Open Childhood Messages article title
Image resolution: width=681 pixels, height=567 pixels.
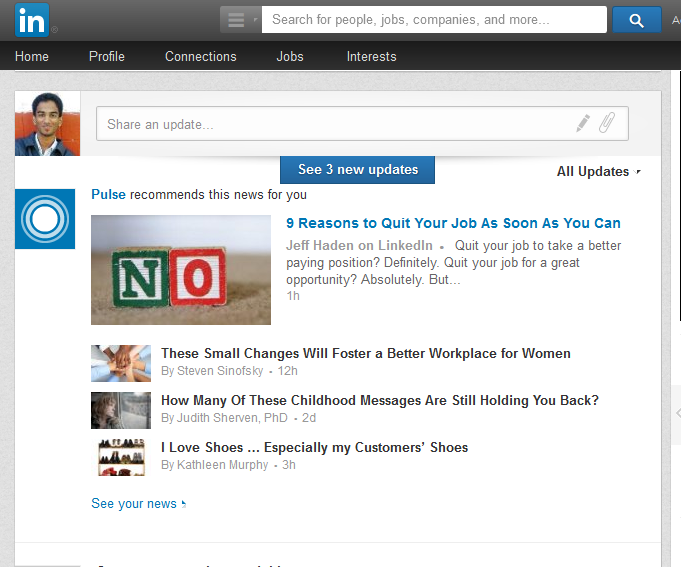click(x=380, y=400)
